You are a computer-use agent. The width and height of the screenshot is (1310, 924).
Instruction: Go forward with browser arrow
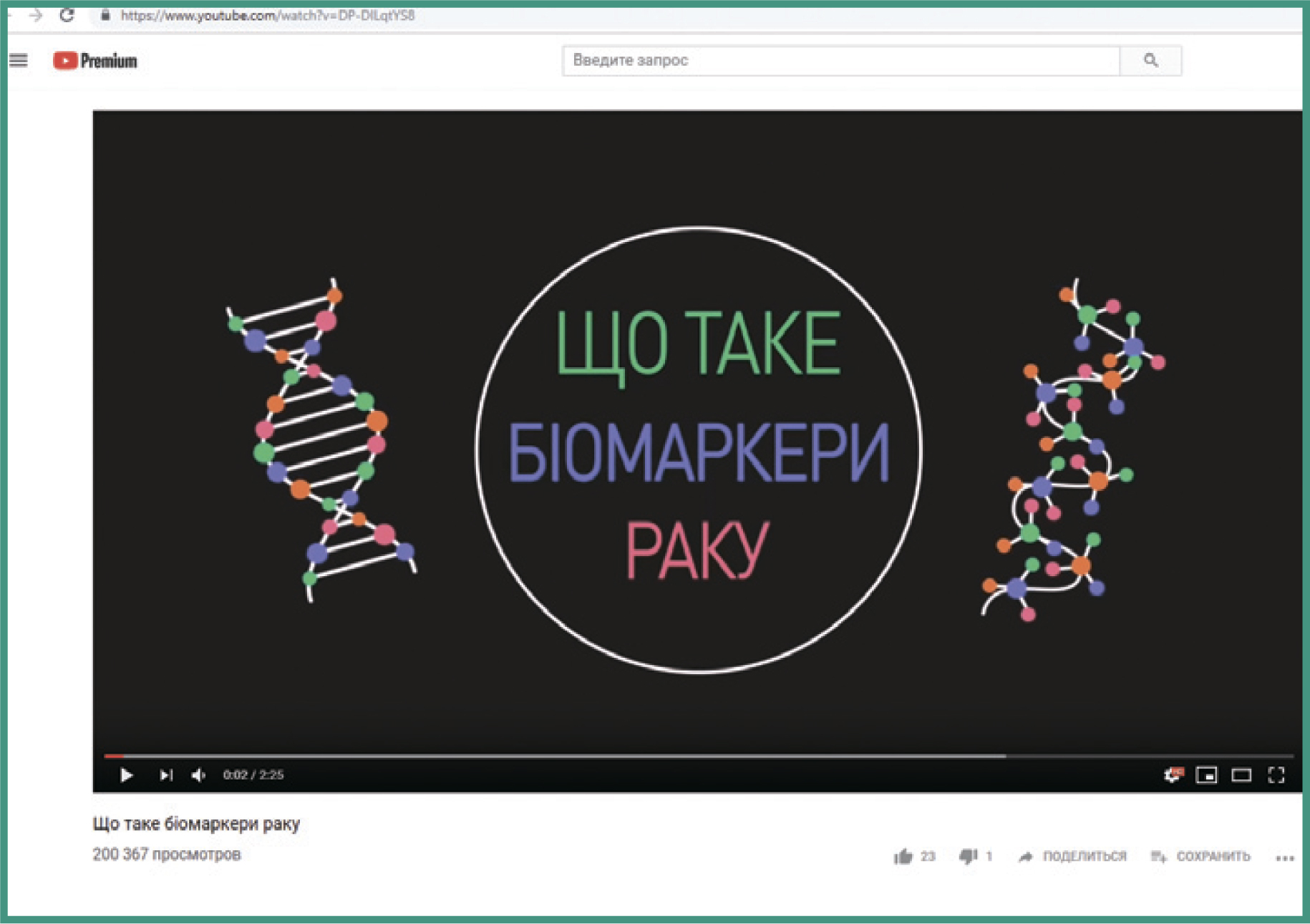36,15
